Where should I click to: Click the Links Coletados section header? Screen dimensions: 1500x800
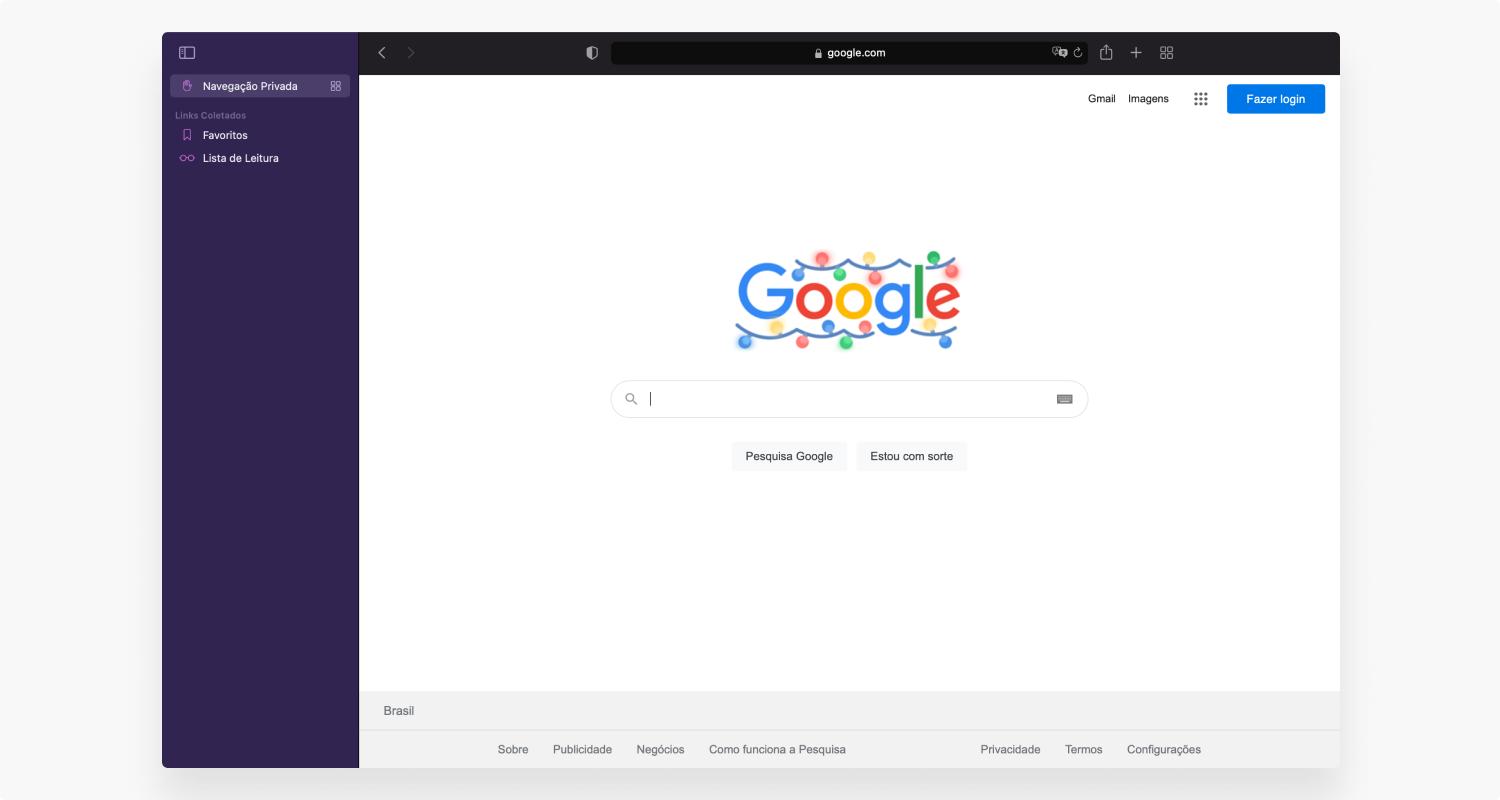pyautogui.click(x=210, y=115)
